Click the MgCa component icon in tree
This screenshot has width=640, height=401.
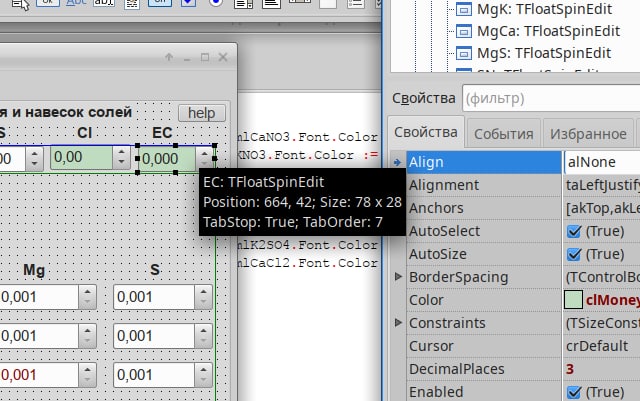coord(464,31)
